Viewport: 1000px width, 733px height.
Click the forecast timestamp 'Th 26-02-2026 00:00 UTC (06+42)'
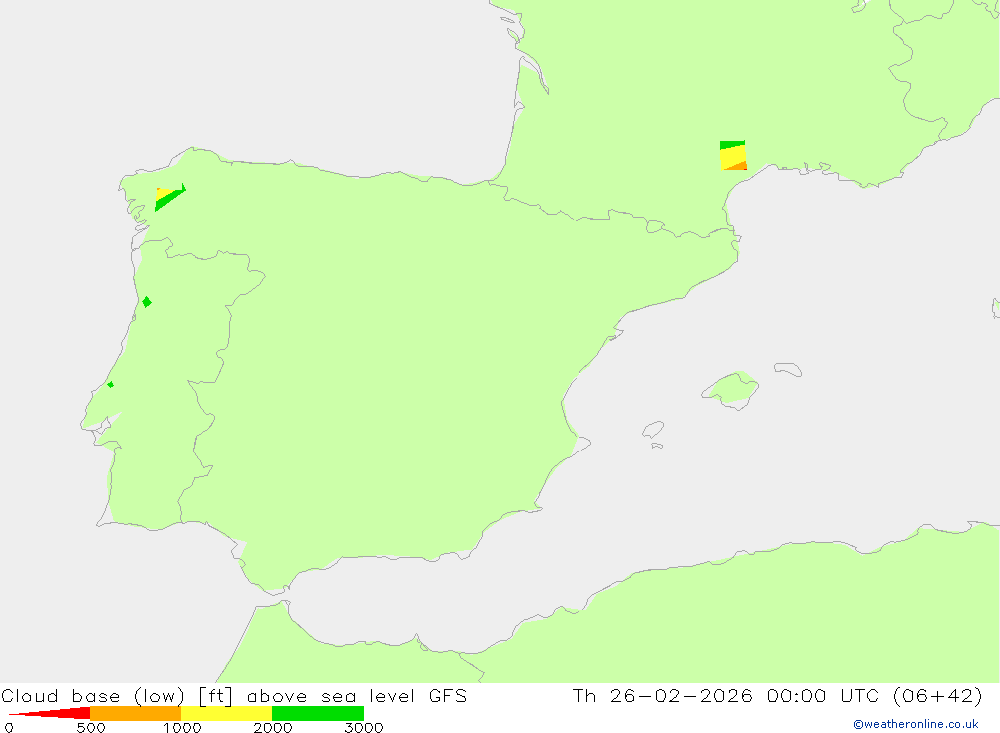click(x=777, y=695)
